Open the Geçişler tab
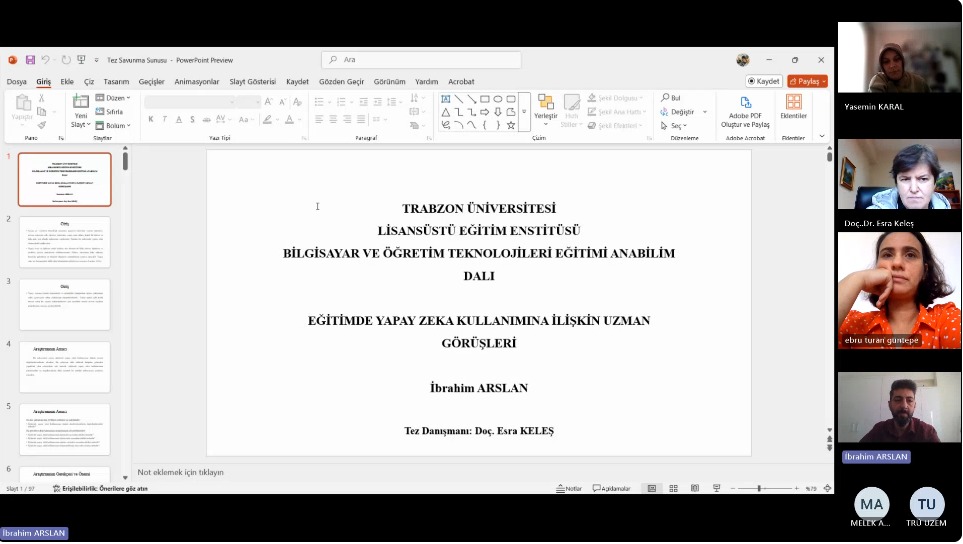The height and width of the screenshot is (544, 963). (x=151, y=82)
